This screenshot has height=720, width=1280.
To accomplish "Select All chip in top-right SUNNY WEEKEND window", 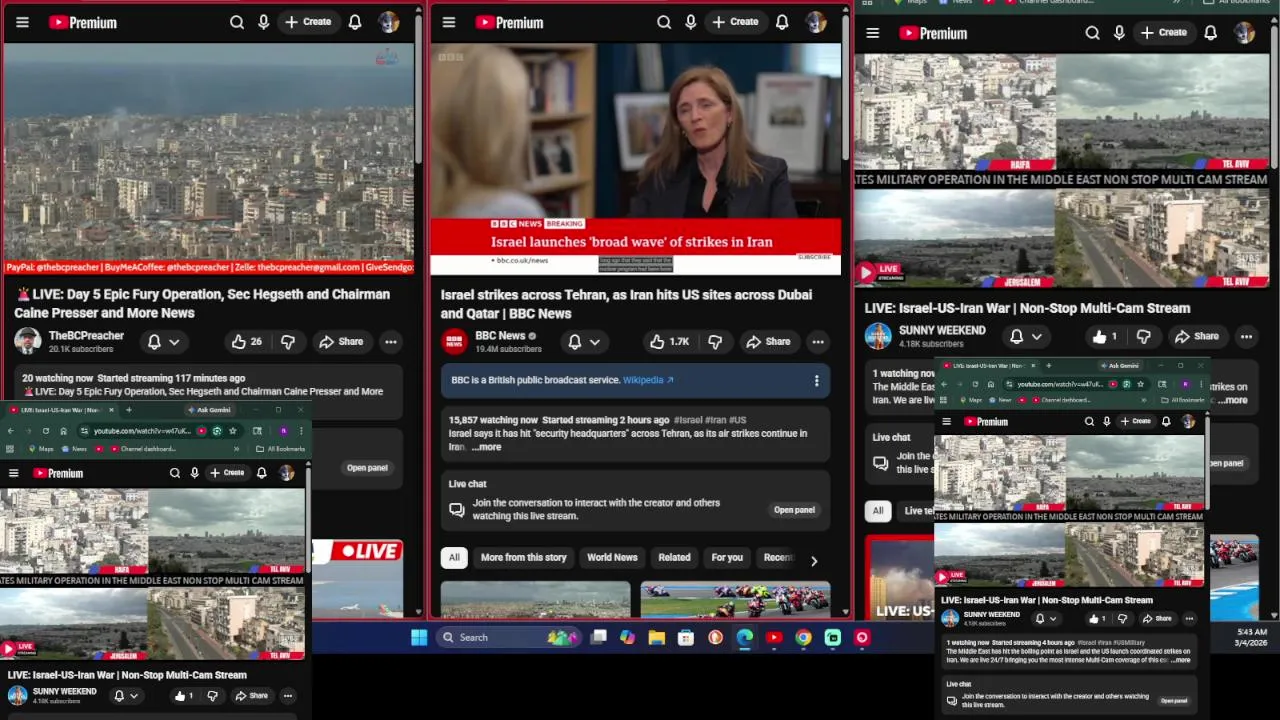I will pyautogui.click(x=878, y=510).
